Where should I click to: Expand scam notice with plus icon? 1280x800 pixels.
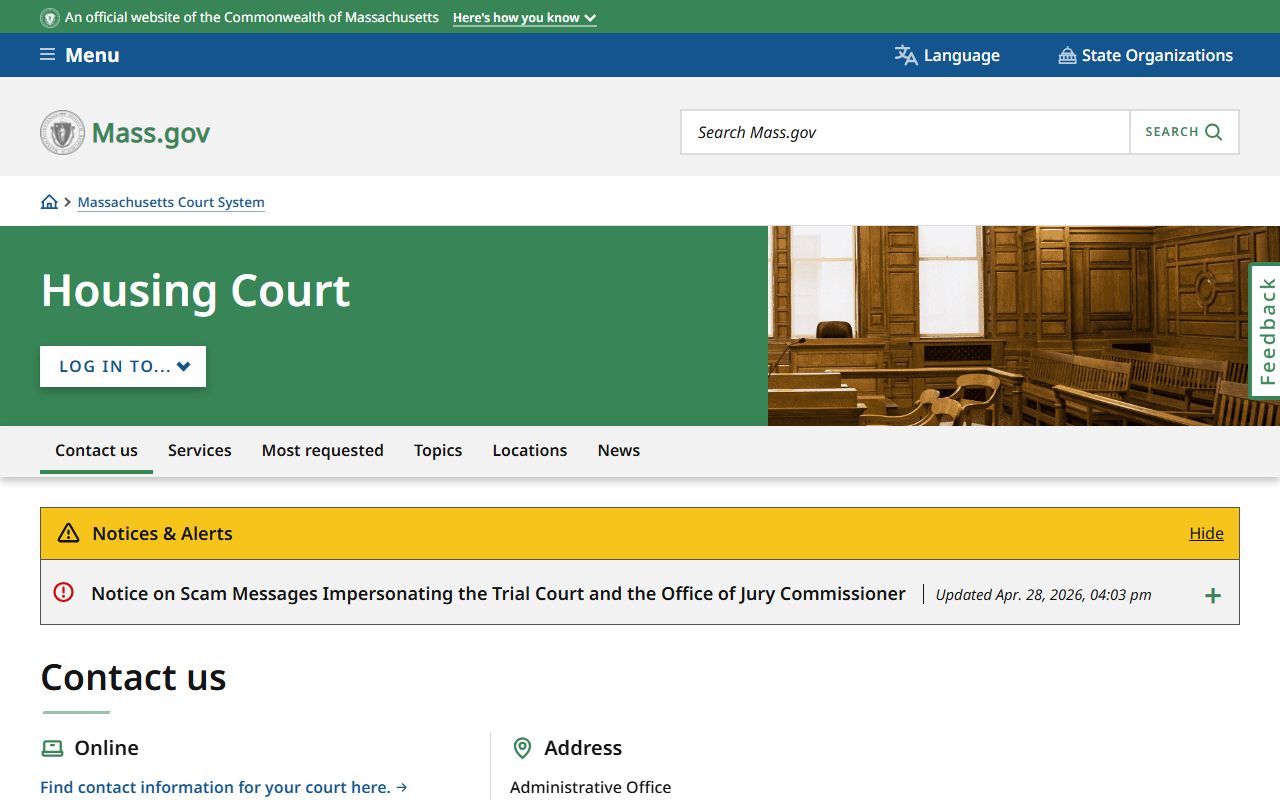pos(1213,595)
